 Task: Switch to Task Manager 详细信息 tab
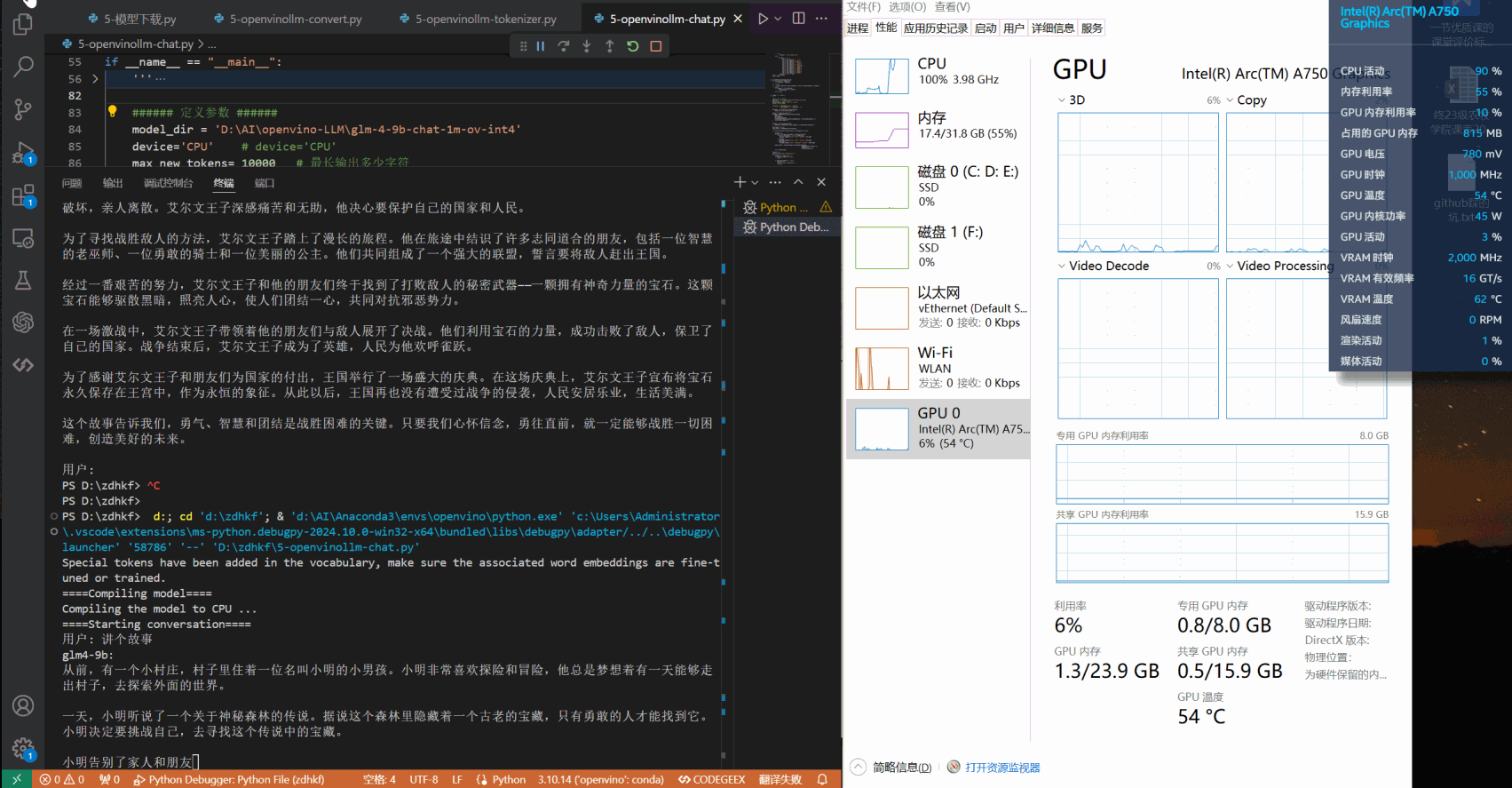[1053, 28]
